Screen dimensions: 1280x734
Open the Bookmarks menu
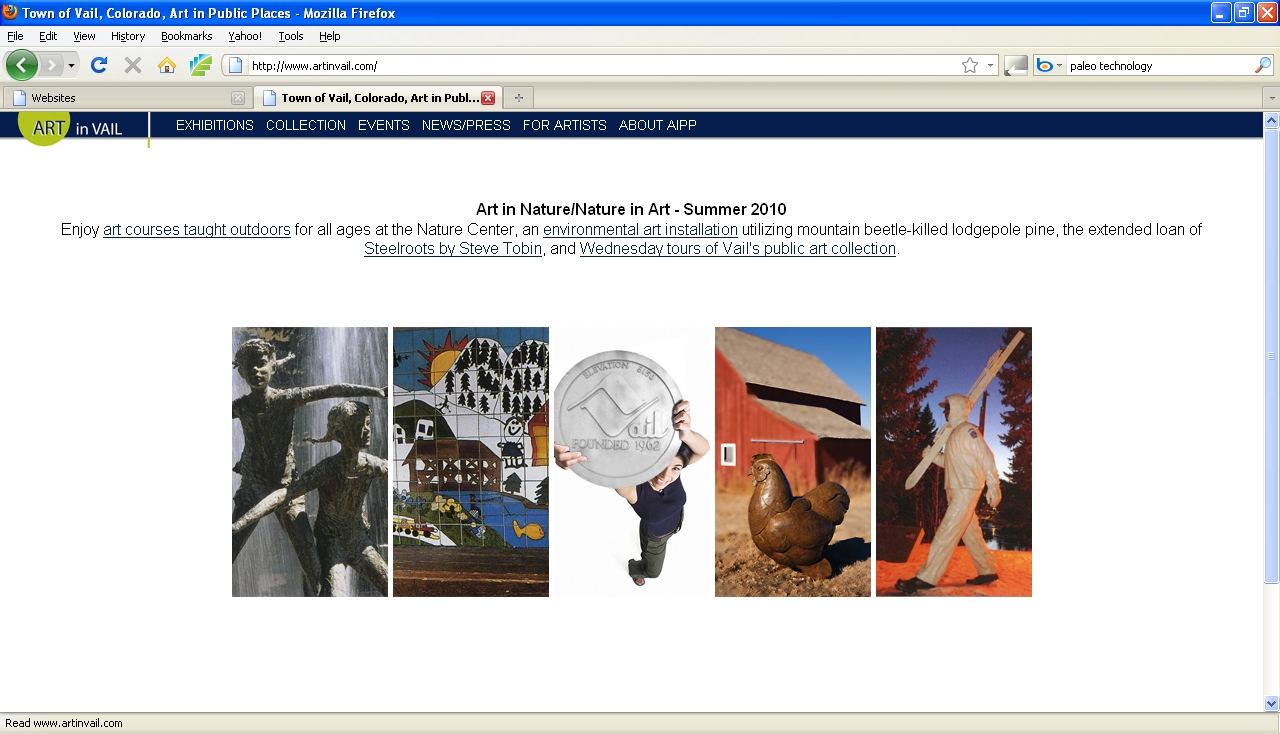pos(186,36)
